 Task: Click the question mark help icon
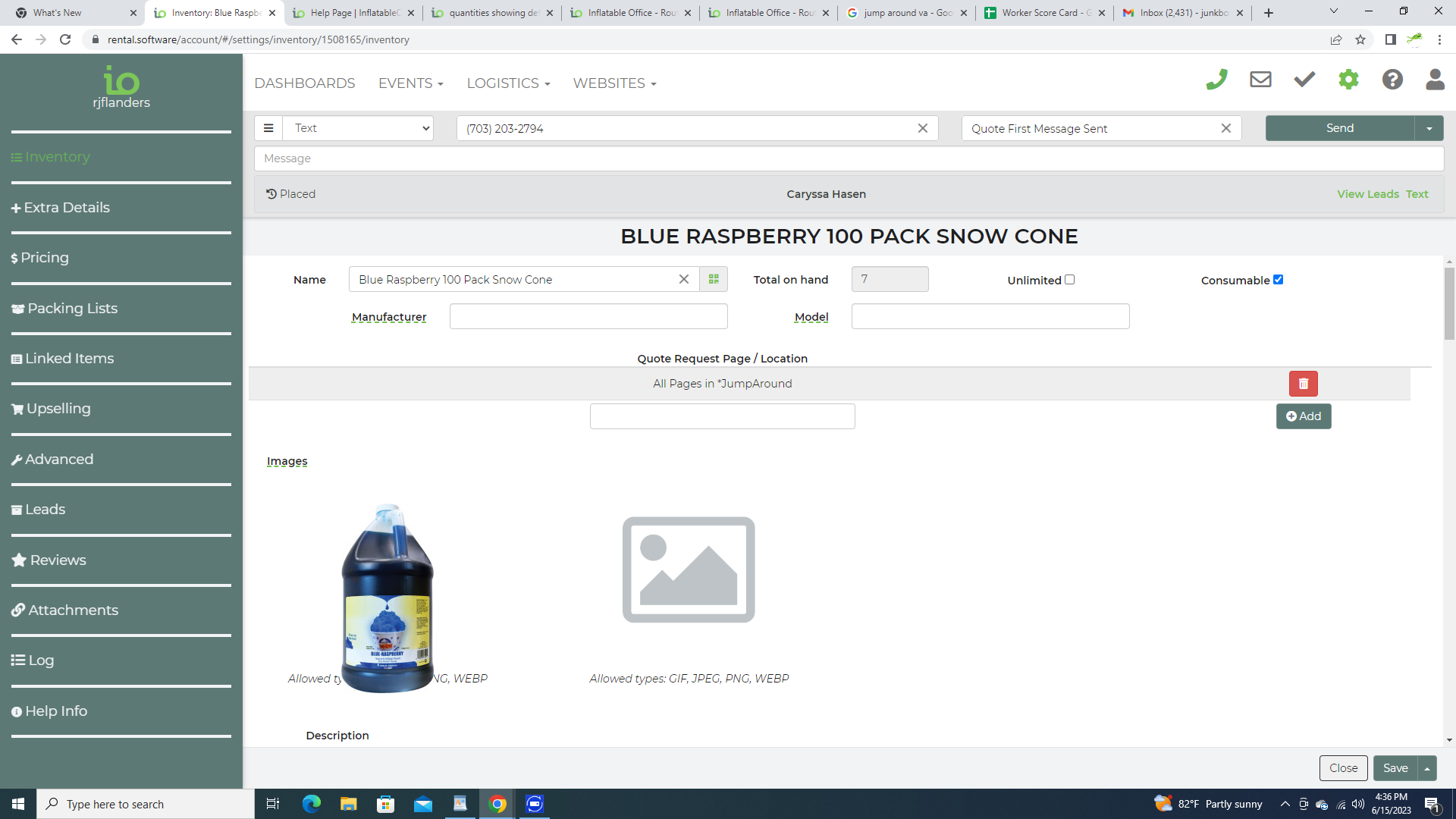(1392, 80)
